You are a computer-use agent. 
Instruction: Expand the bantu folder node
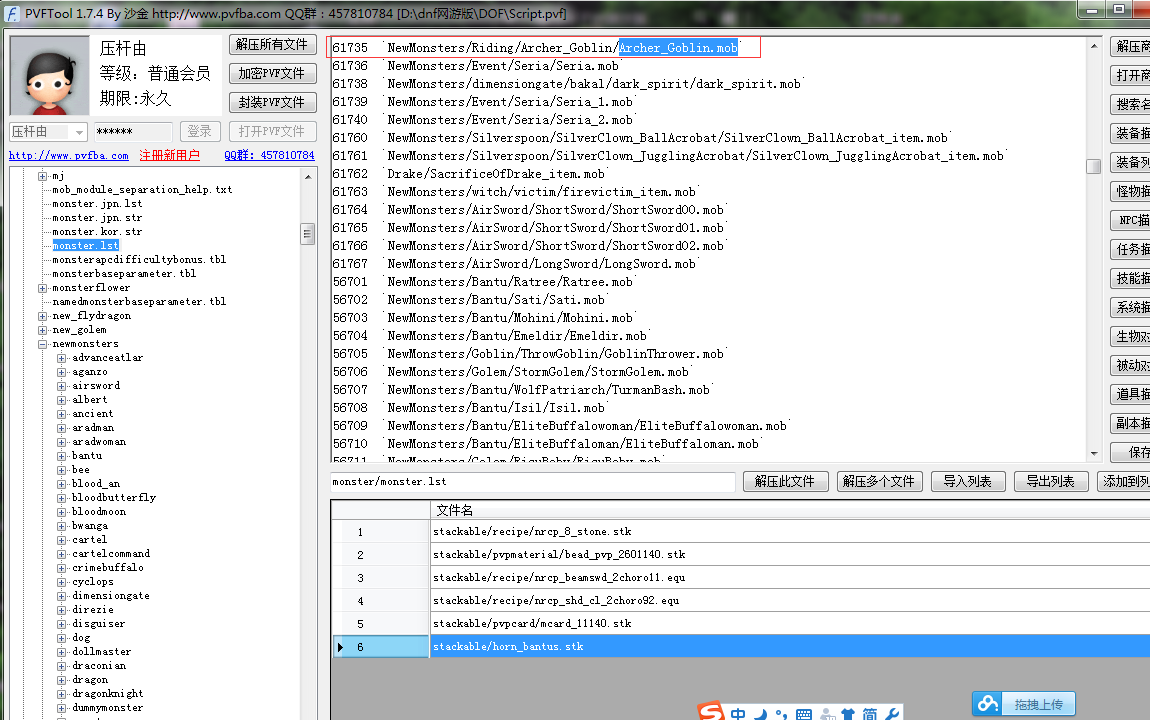click(x=62, y=456)
